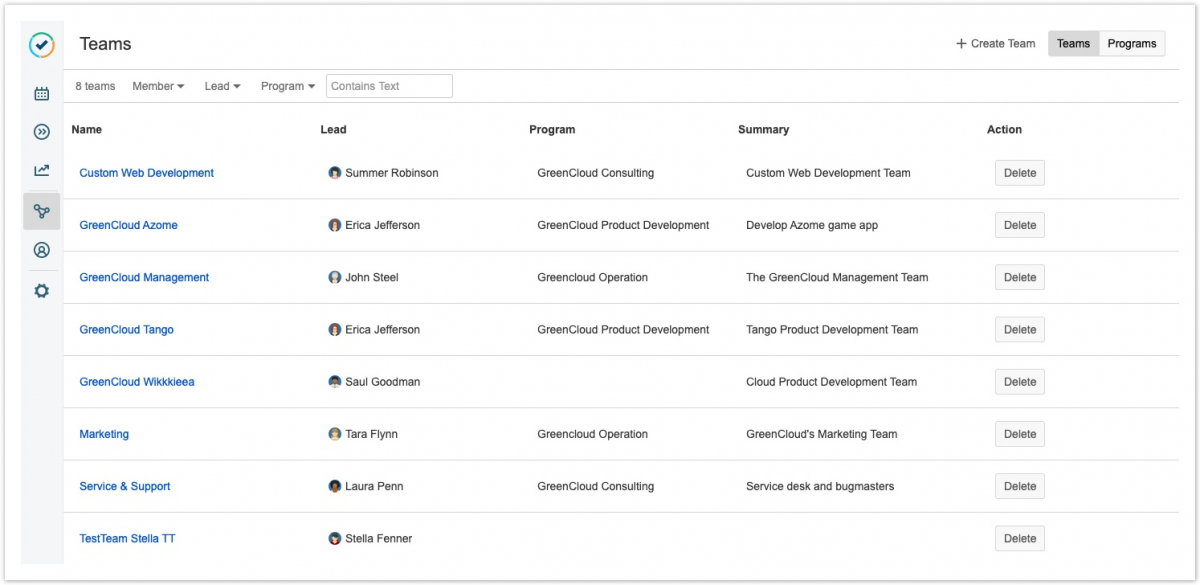Image resolution: width=1200 pixels, height=585 pixels.
Task: Click the double-arrow circle sidebar icon
Action: (41, 132)
